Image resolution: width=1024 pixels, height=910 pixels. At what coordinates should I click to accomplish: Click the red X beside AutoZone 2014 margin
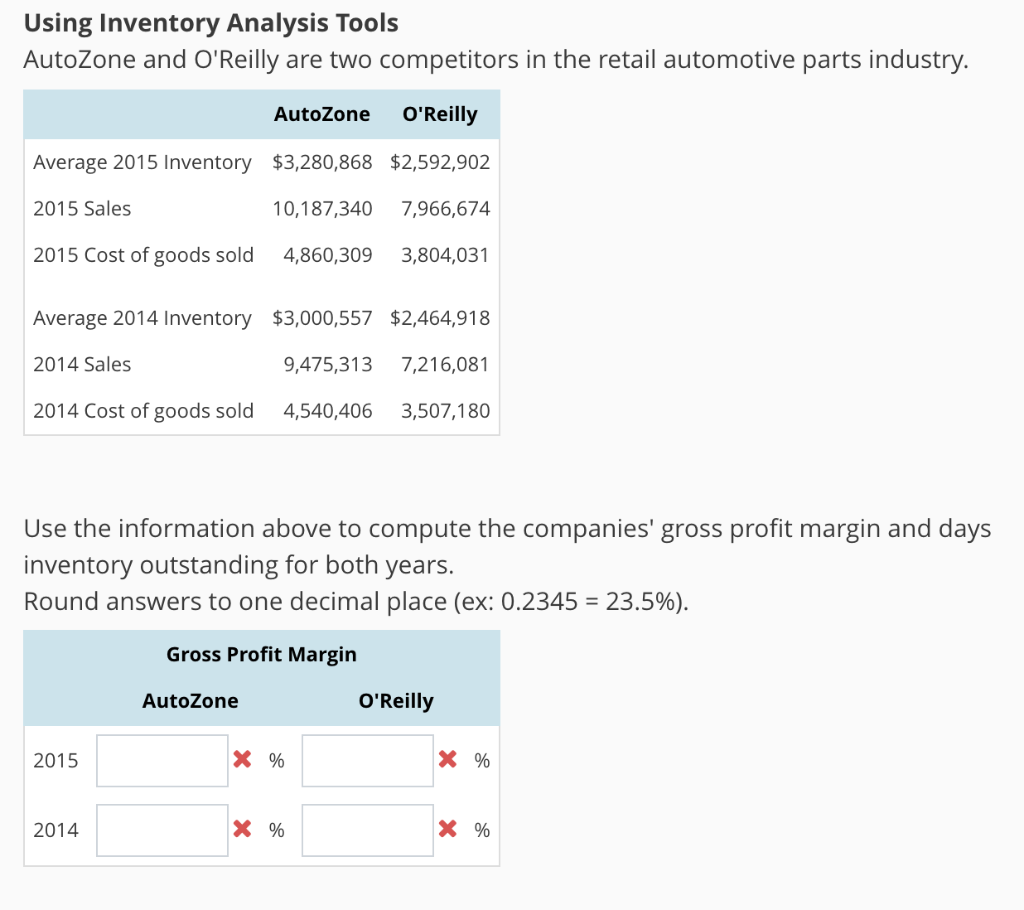[x=243, y=830]
